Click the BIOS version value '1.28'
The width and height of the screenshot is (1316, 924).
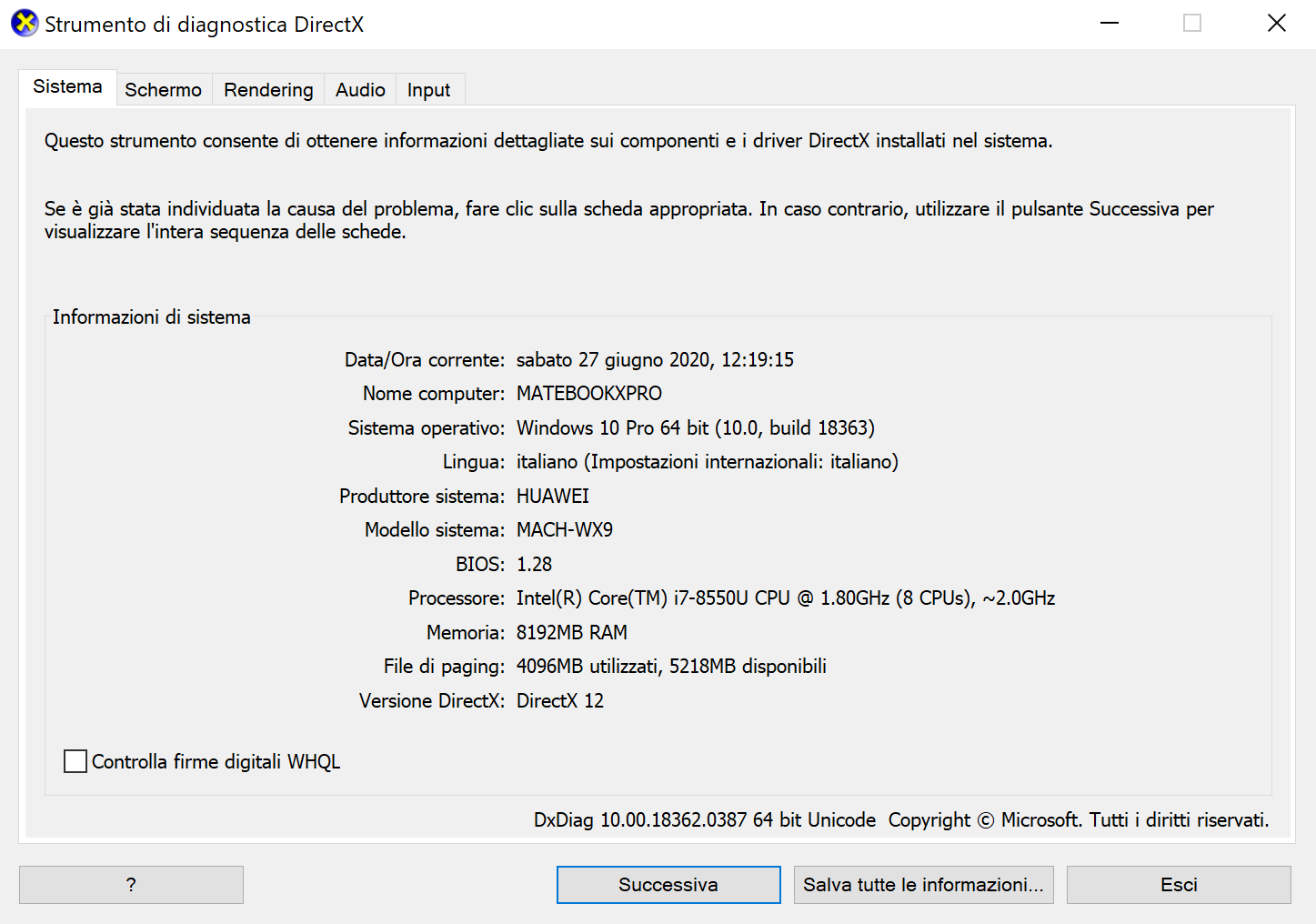coord(535,565)
